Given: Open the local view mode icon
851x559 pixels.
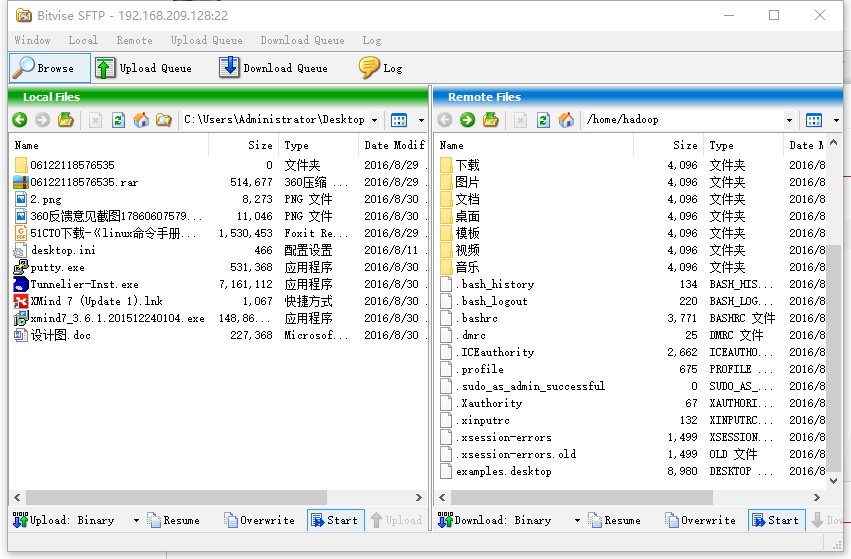Looking at the screenshot, I should coord(399,120).
